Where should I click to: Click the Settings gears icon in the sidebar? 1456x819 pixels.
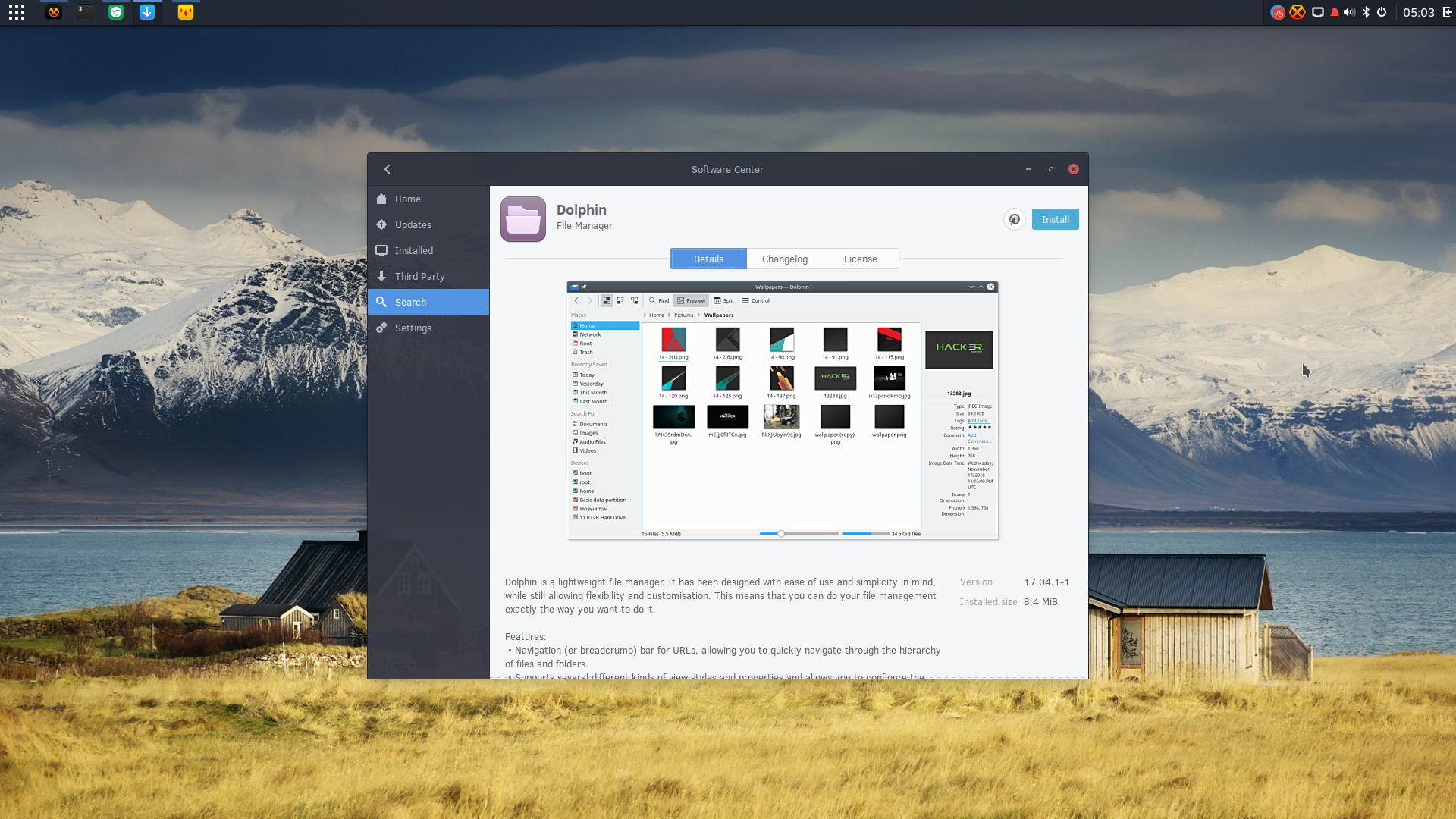tap(381, 328)
